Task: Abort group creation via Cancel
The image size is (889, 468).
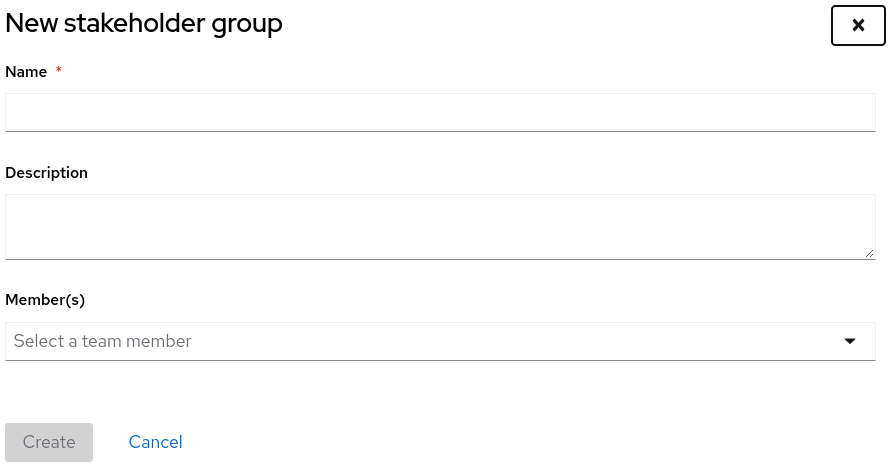Action: click(x=155, y=442)
